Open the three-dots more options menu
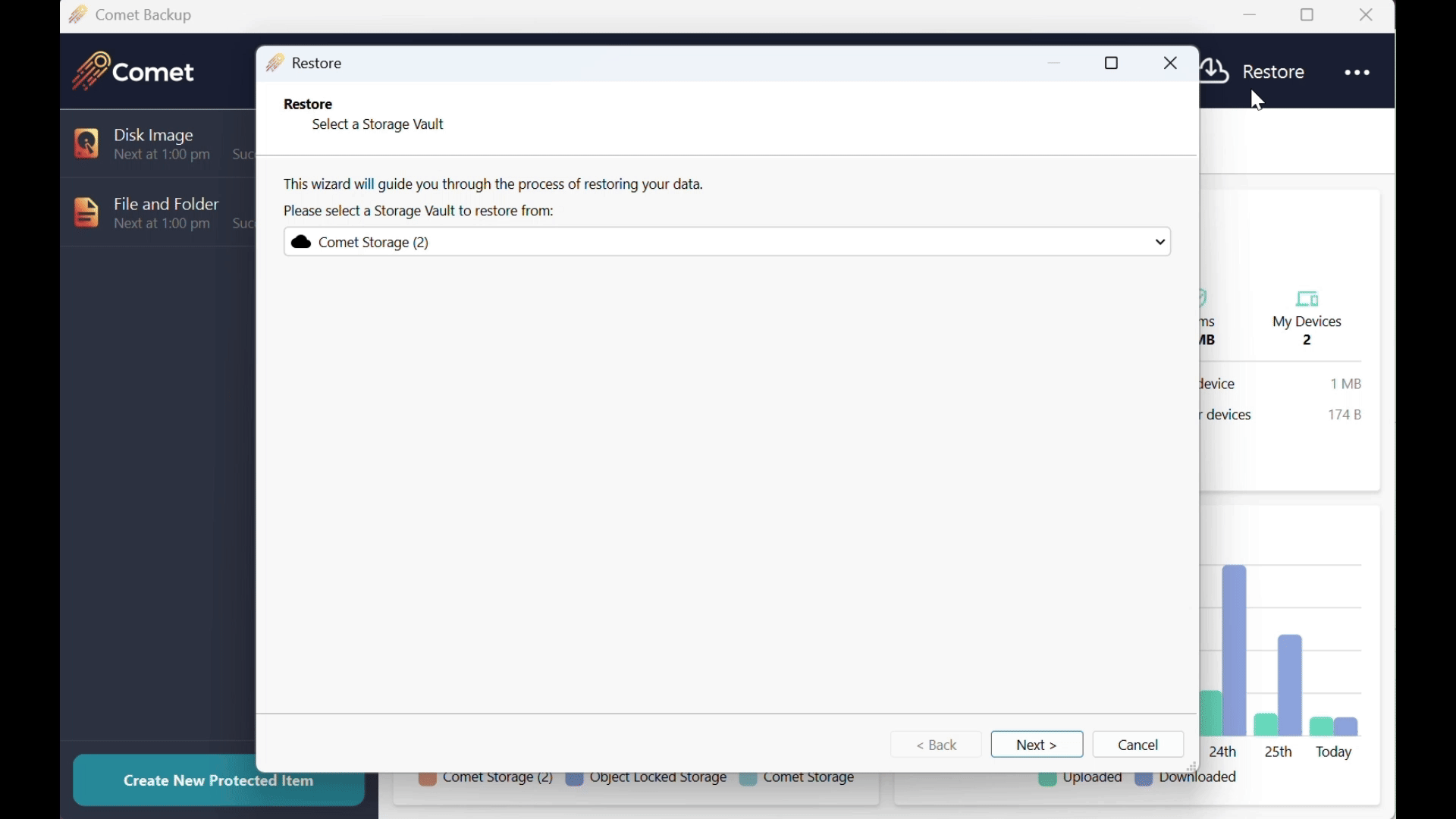Viewport: 1456px width, 819px height. (1357, 73)
